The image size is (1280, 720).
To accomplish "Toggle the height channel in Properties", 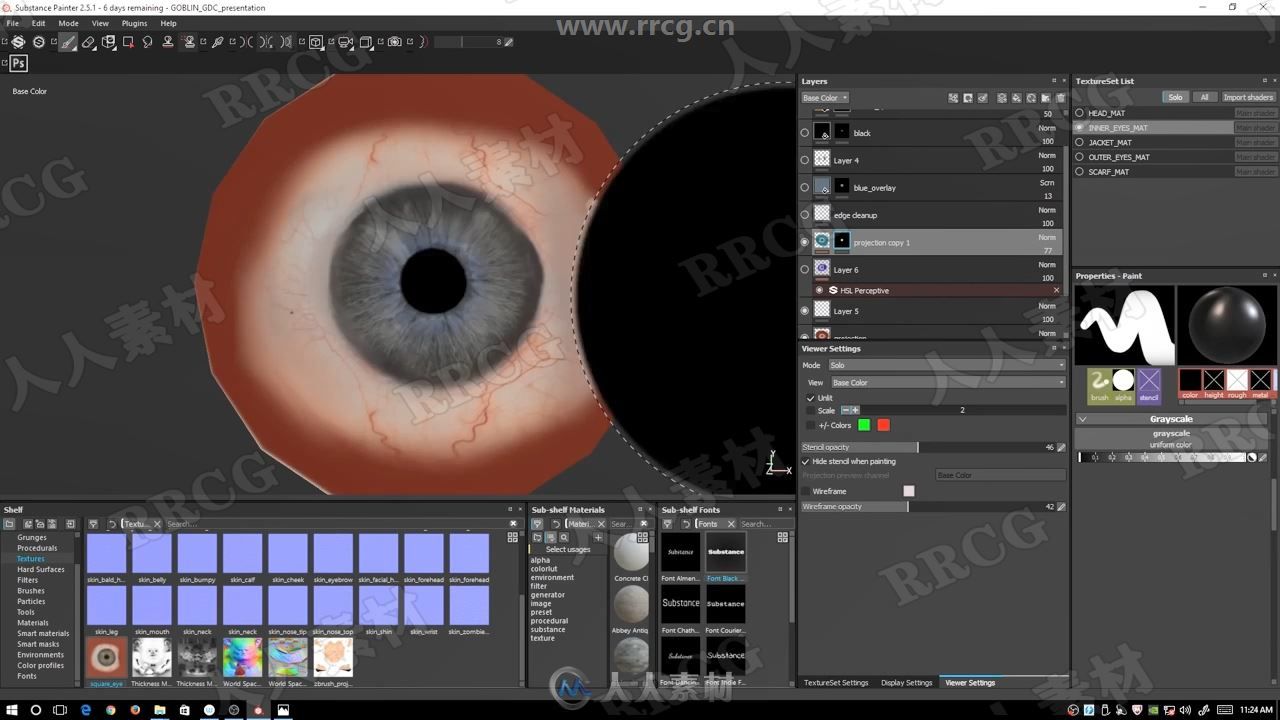I will pos(1213,384).
